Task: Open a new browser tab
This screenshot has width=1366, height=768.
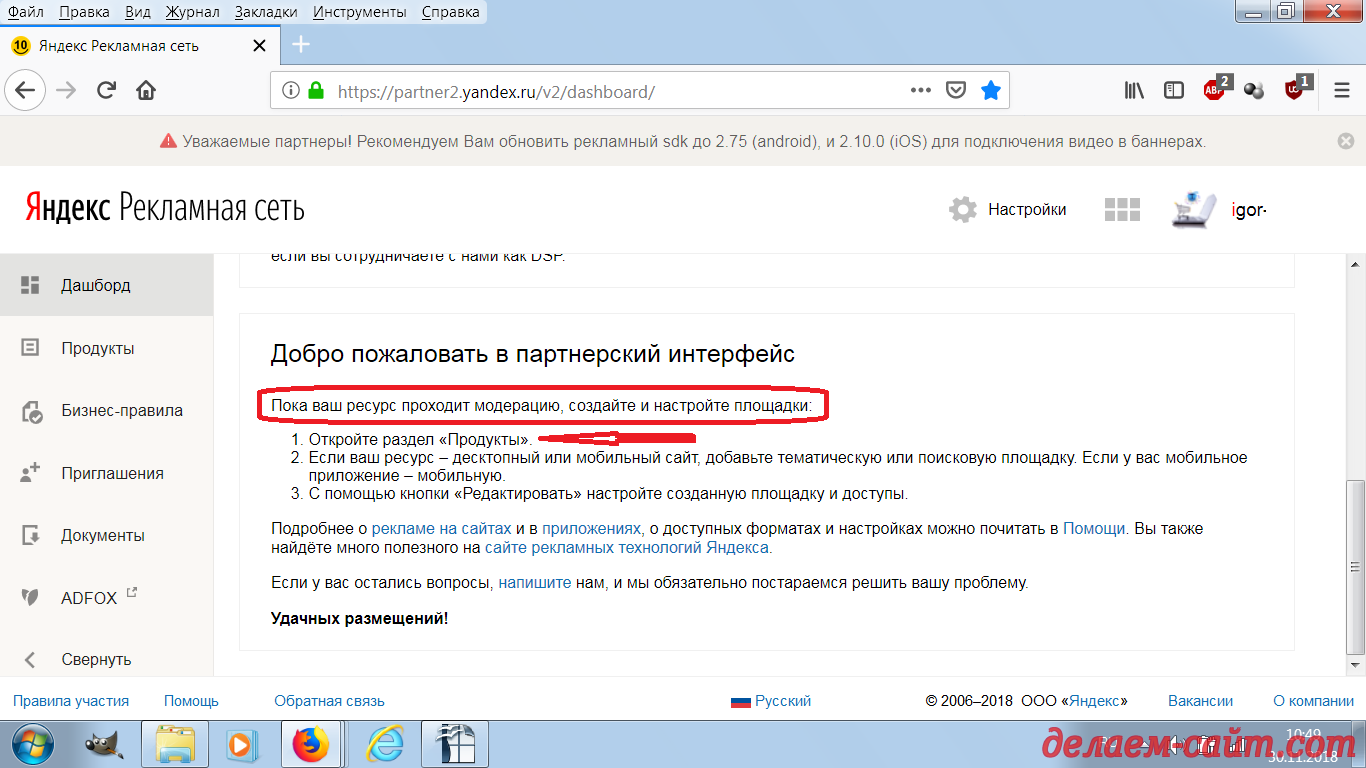Action: coord(301,45)
